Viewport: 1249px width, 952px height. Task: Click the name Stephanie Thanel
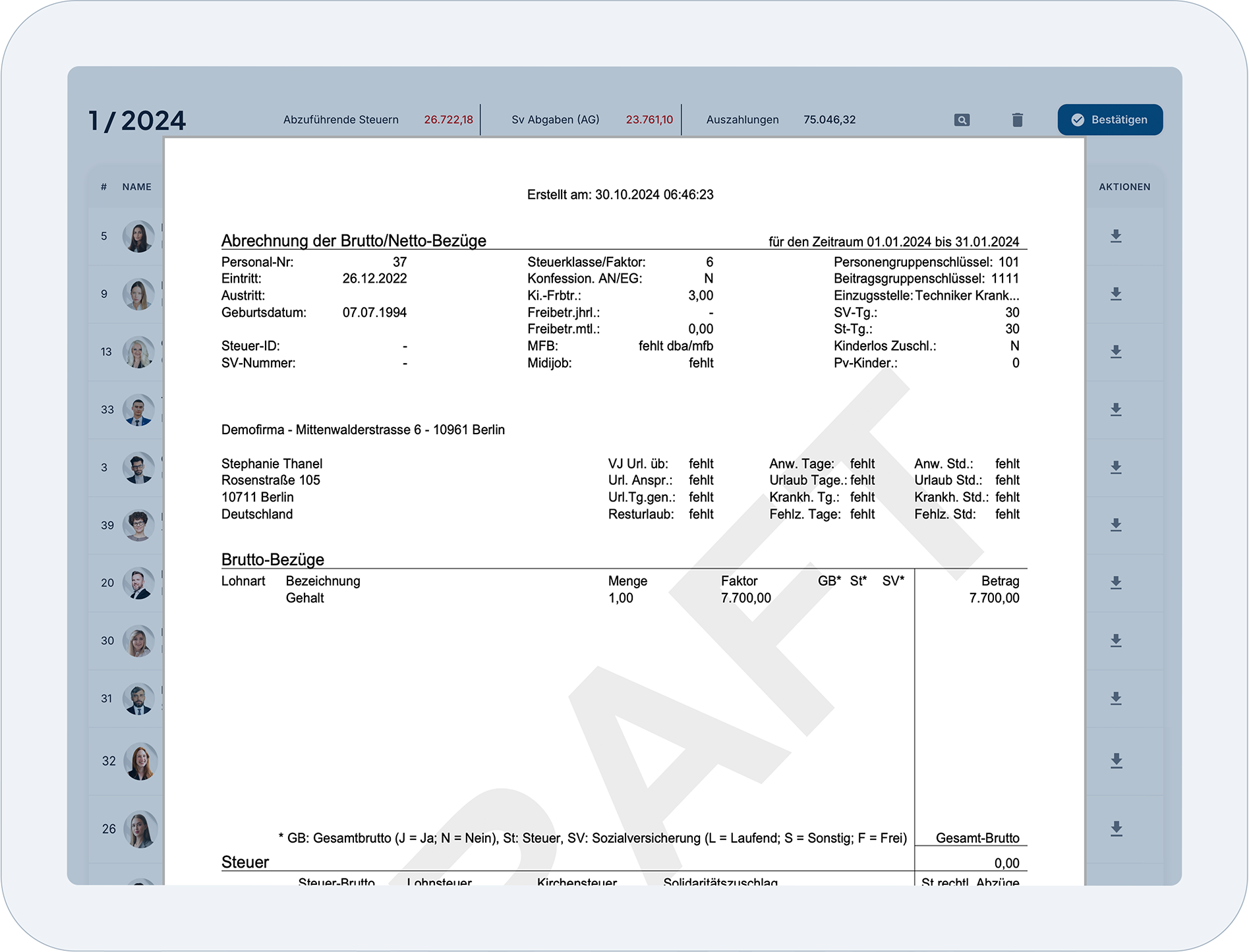coord(272,464)
